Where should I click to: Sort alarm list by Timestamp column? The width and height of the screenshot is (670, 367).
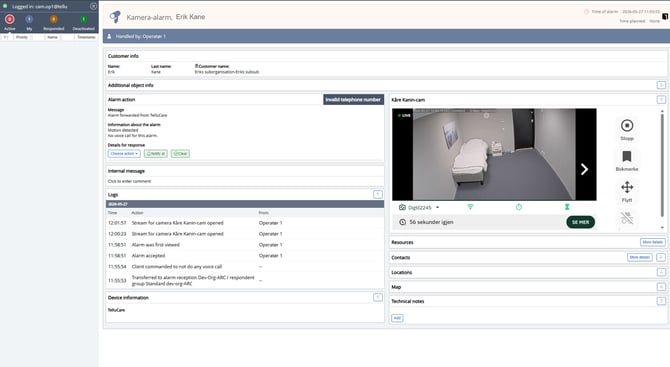click(86, 37)
